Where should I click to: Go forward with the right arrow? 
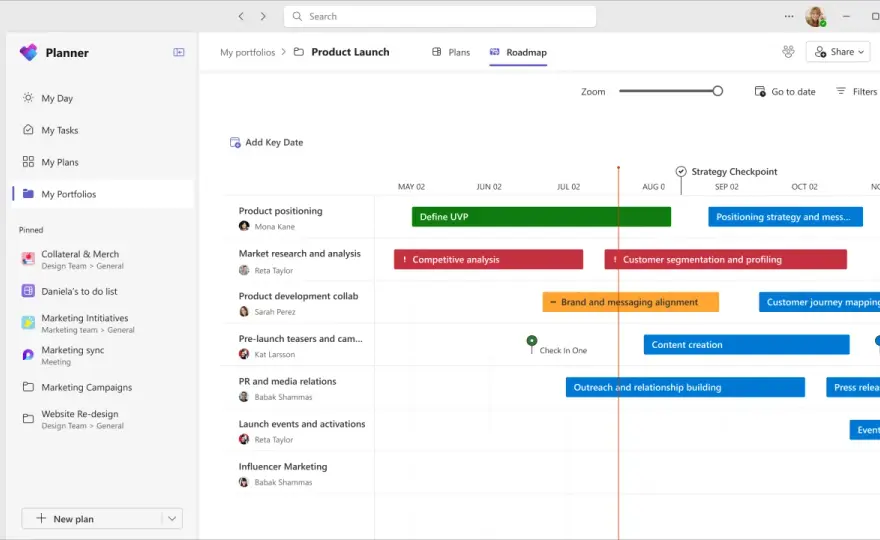[x=263, y=16]
